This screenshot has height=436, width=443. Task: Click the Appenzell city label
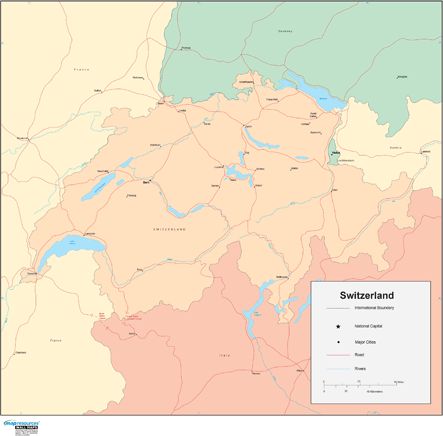point(315,132)
